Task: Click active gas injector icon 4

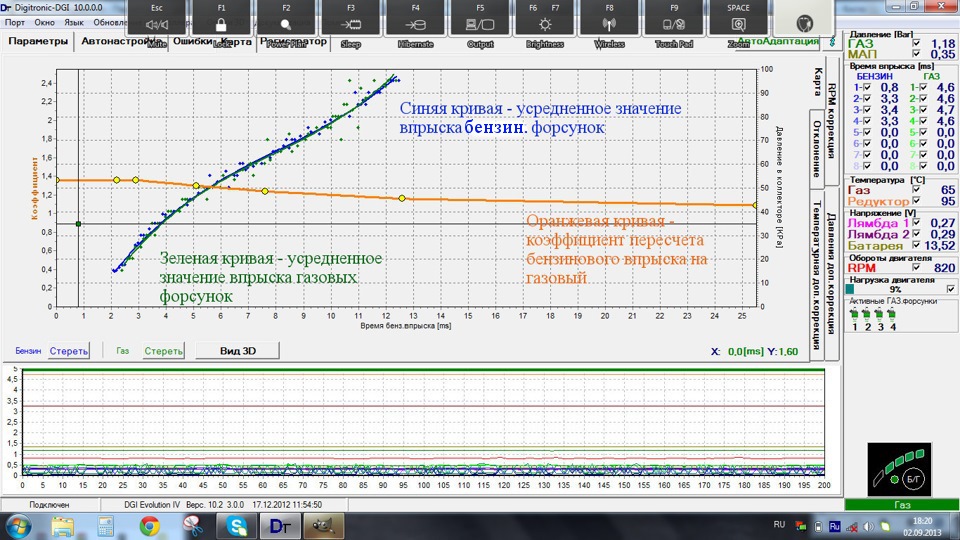Action: click(x=891, y=315)
